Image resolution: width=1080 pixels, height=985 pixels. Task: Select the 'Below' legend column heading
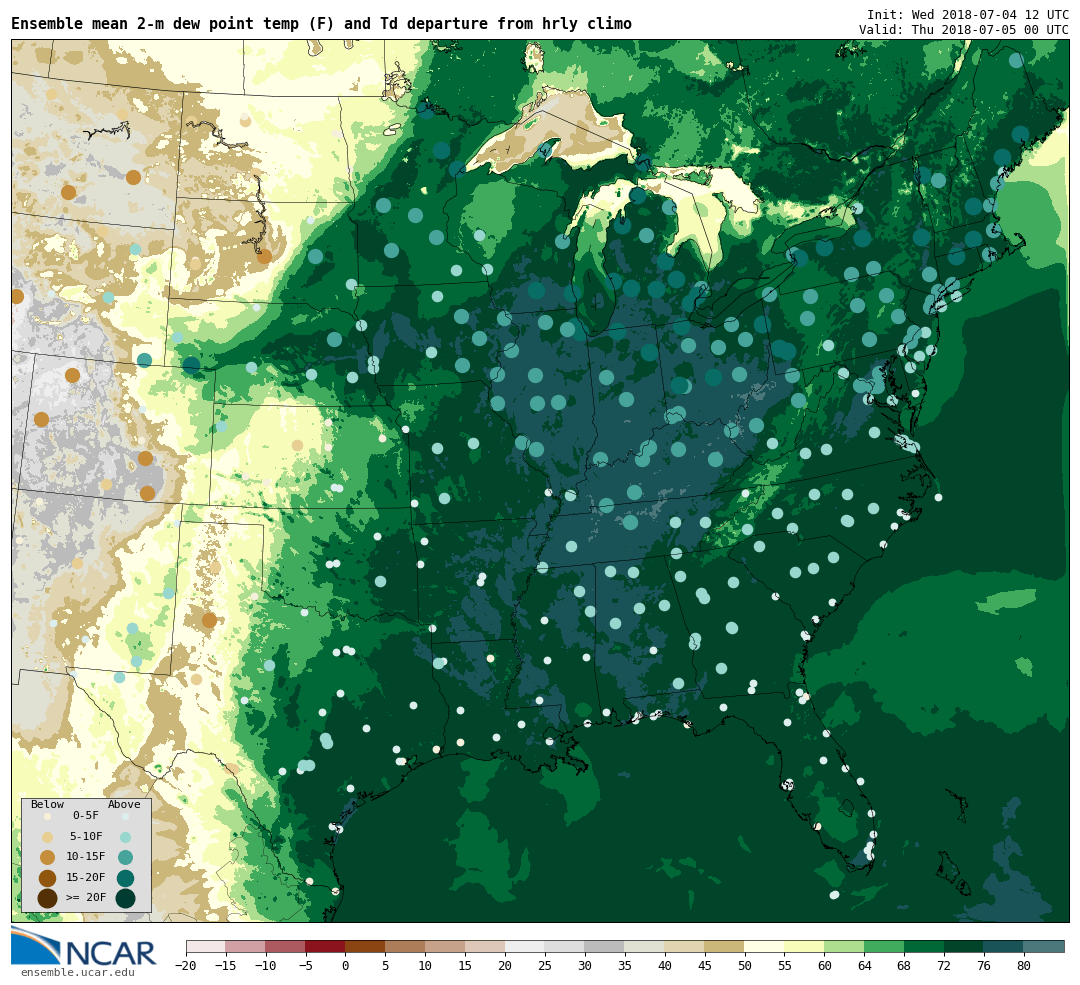pos(48,805)
